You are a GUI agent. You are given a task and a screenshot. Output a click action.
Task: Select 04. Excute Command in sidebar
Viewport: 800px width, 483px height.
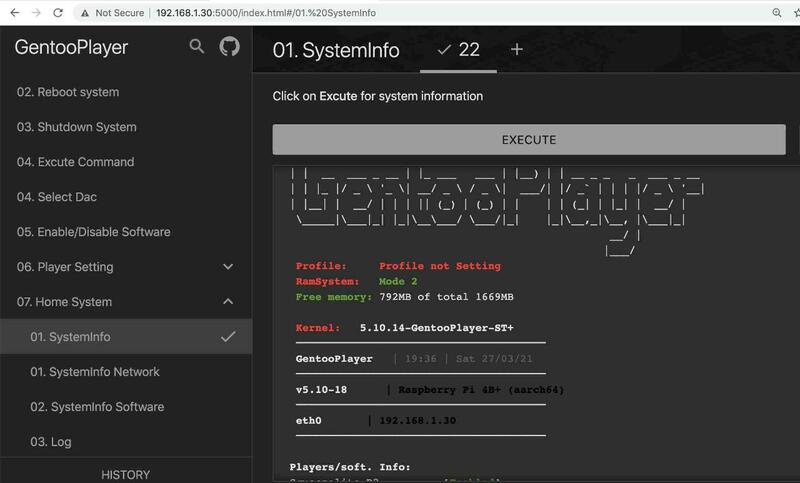click(75, 162)
